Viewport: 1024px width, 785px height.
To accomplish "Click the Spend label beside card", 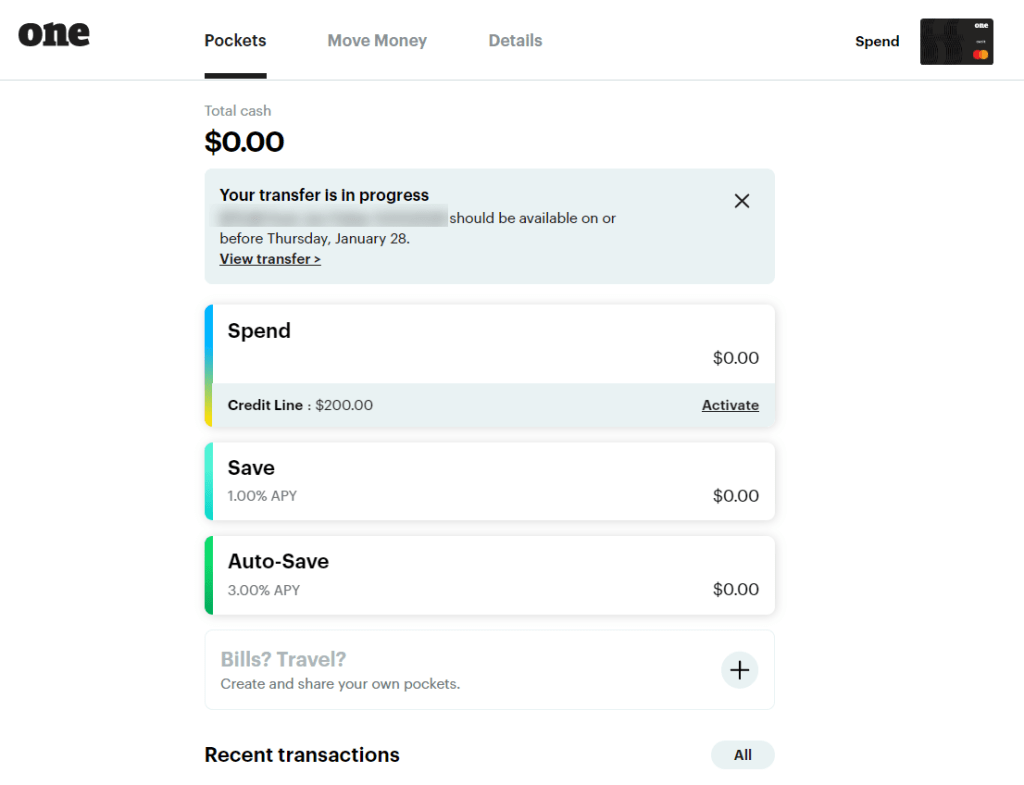I will point(877,42).
